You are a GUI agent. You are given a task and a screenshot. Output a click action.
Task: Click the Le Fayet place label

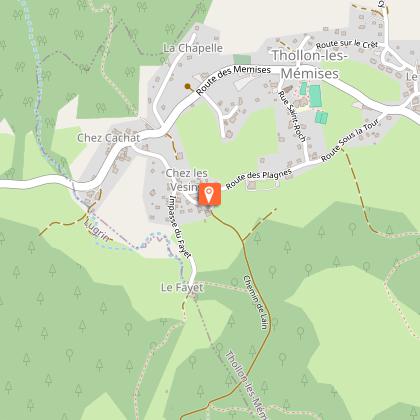tap(182, 287)
